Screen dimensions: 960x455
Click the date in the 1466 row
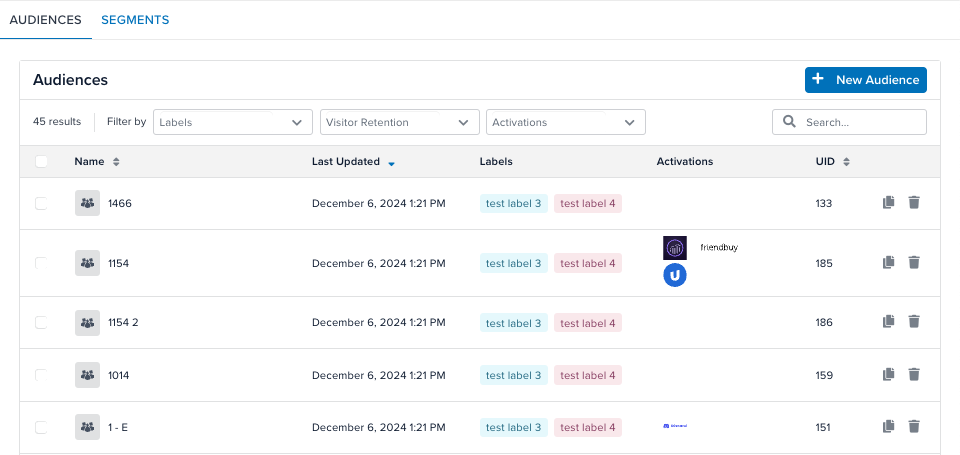(x=378, y=203)
